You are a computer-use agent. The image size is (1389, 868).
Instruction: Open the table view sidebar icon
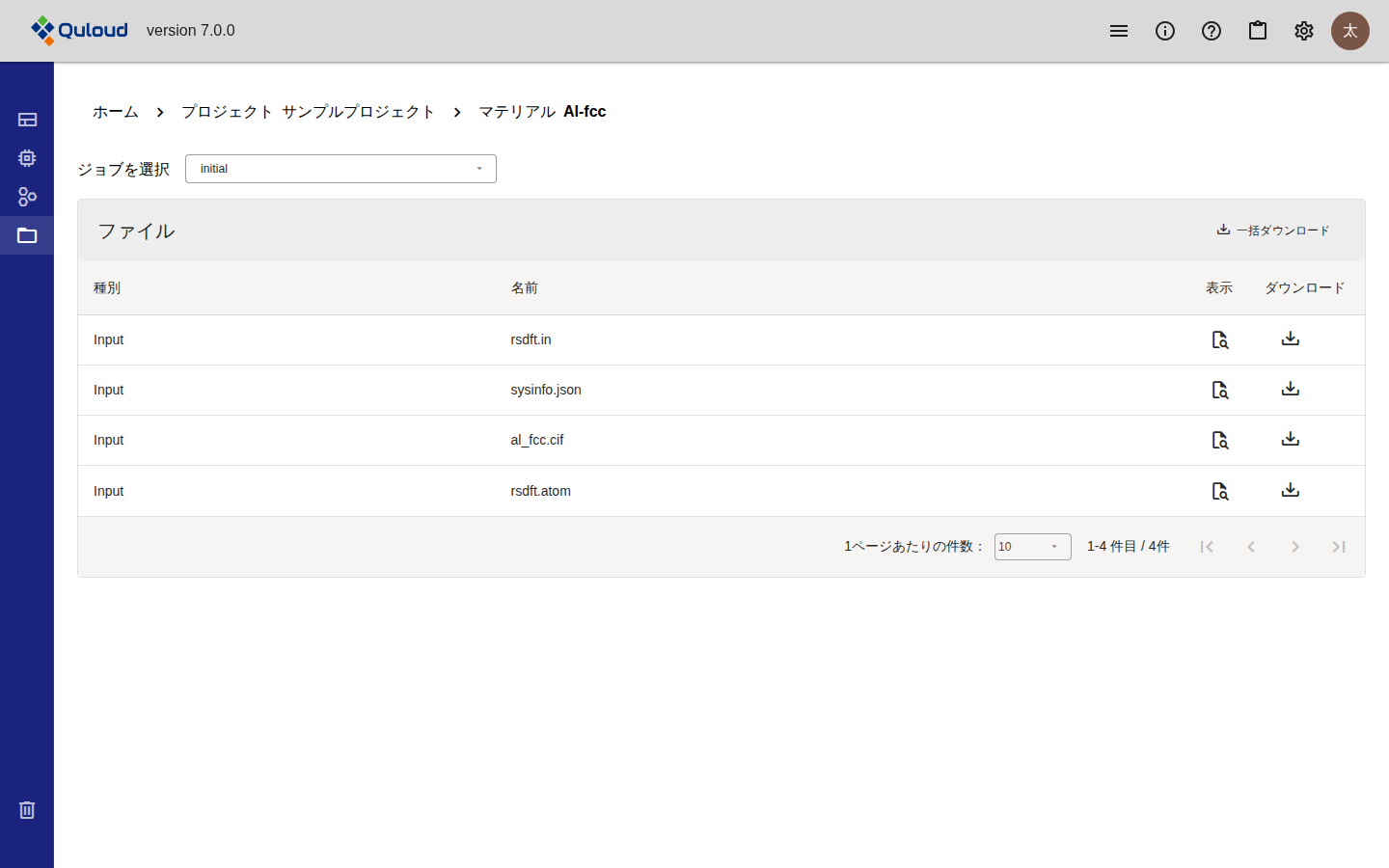tap(27, 120)
